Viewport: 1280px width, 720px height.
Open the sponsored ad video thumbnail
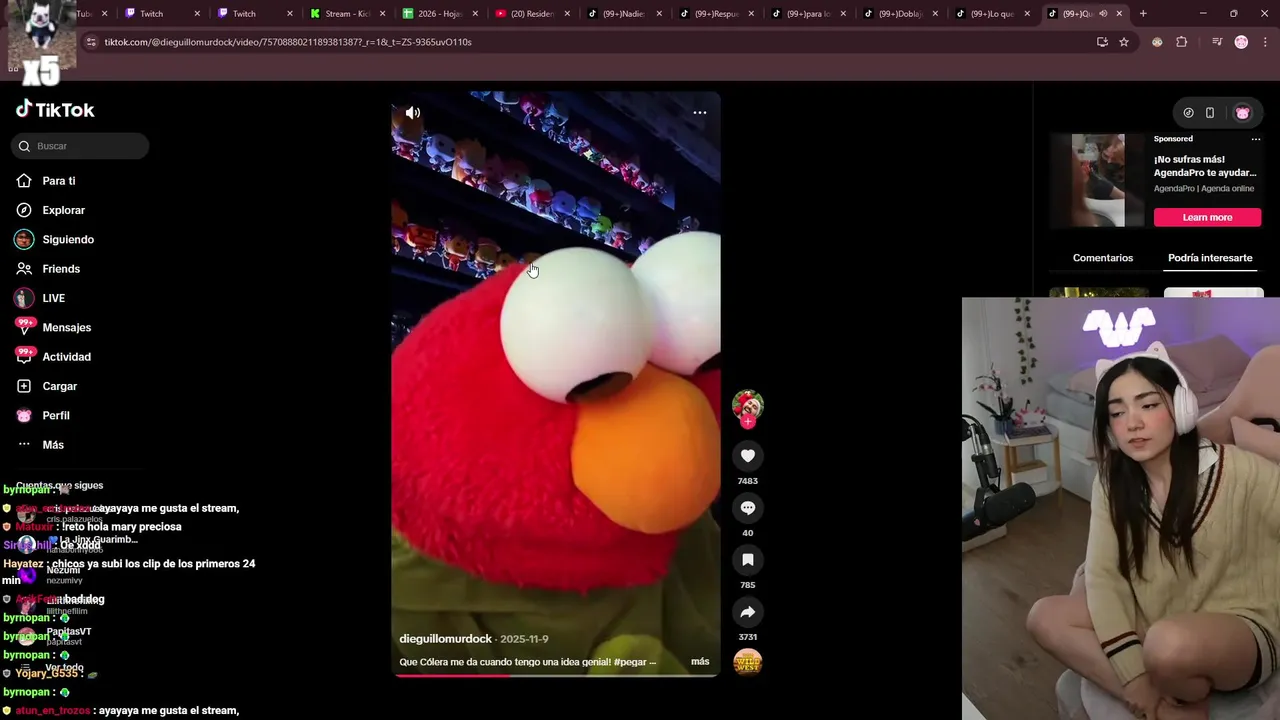(1098, 181)
